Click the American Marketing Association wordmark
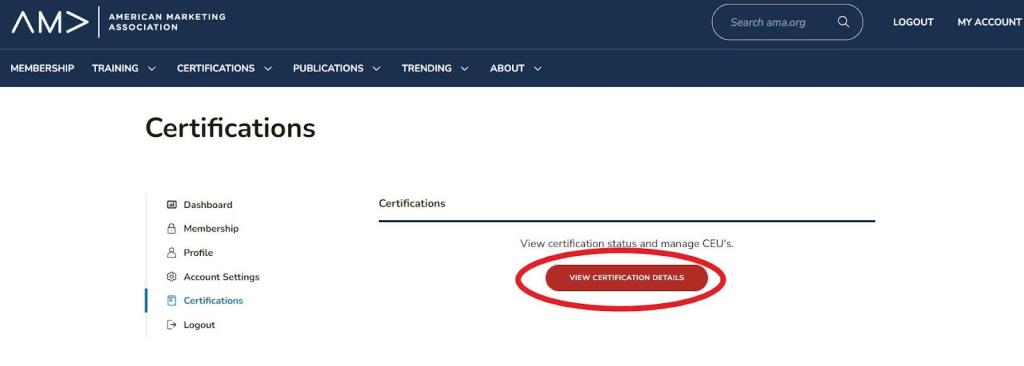 tap(167, 22)
